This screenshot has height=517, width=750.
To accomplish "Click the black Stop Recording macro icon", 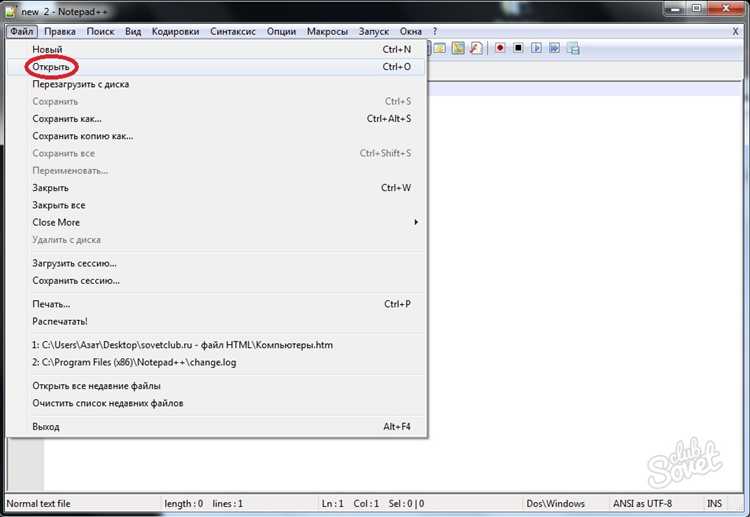I will coord(518,48).
